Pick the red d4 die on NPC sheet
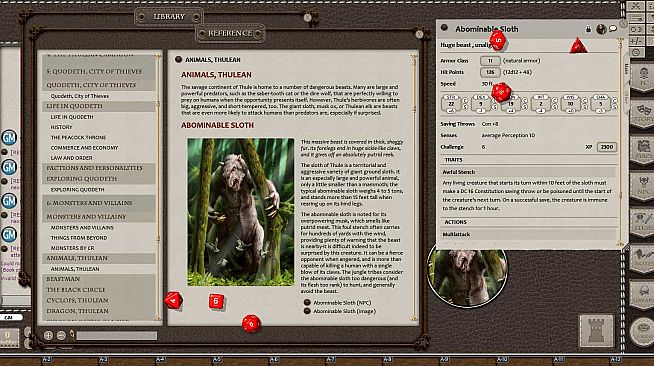 (578, 45)
